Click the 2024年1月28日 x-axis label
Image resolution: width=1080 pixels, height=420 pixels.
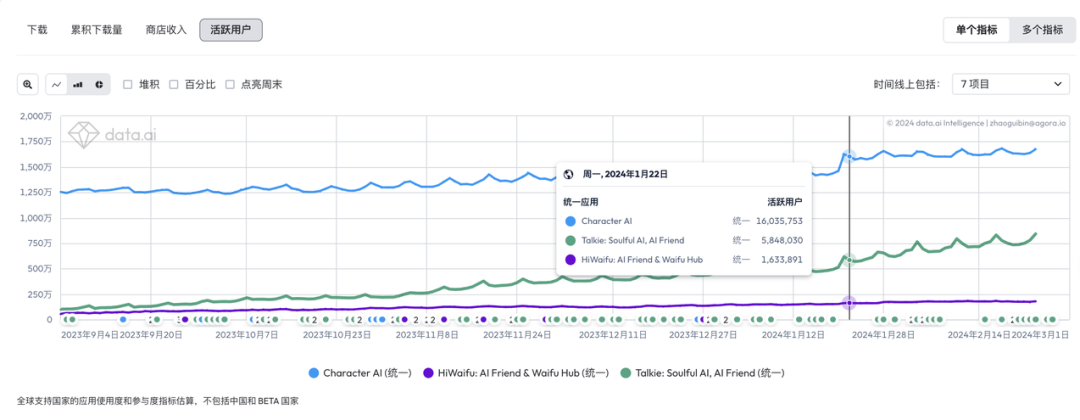885,335
